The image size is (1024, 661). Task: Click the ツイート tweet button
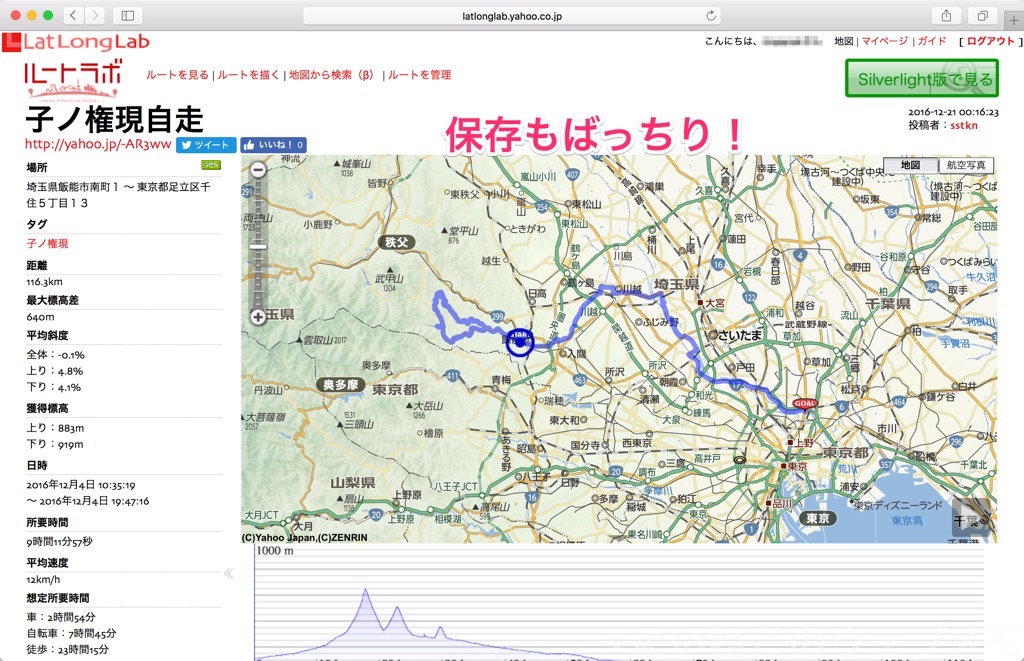pos(206,145)
